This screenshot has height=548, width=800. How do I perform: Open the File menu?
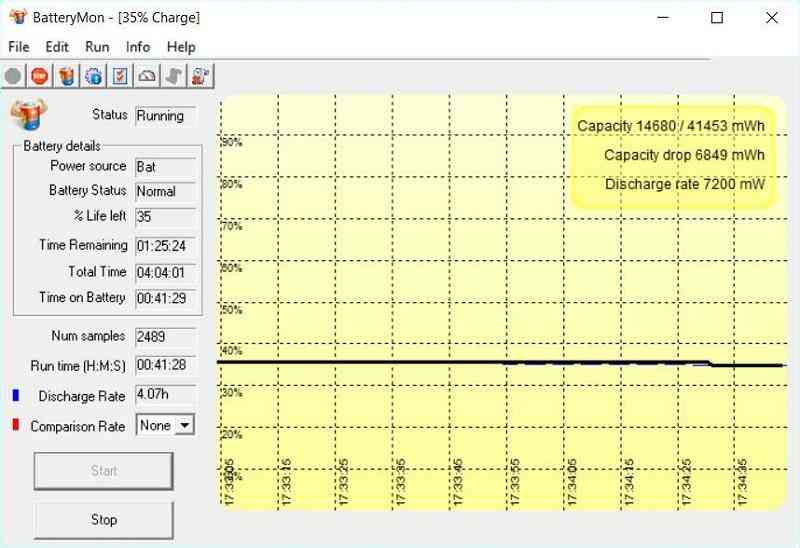19,47
